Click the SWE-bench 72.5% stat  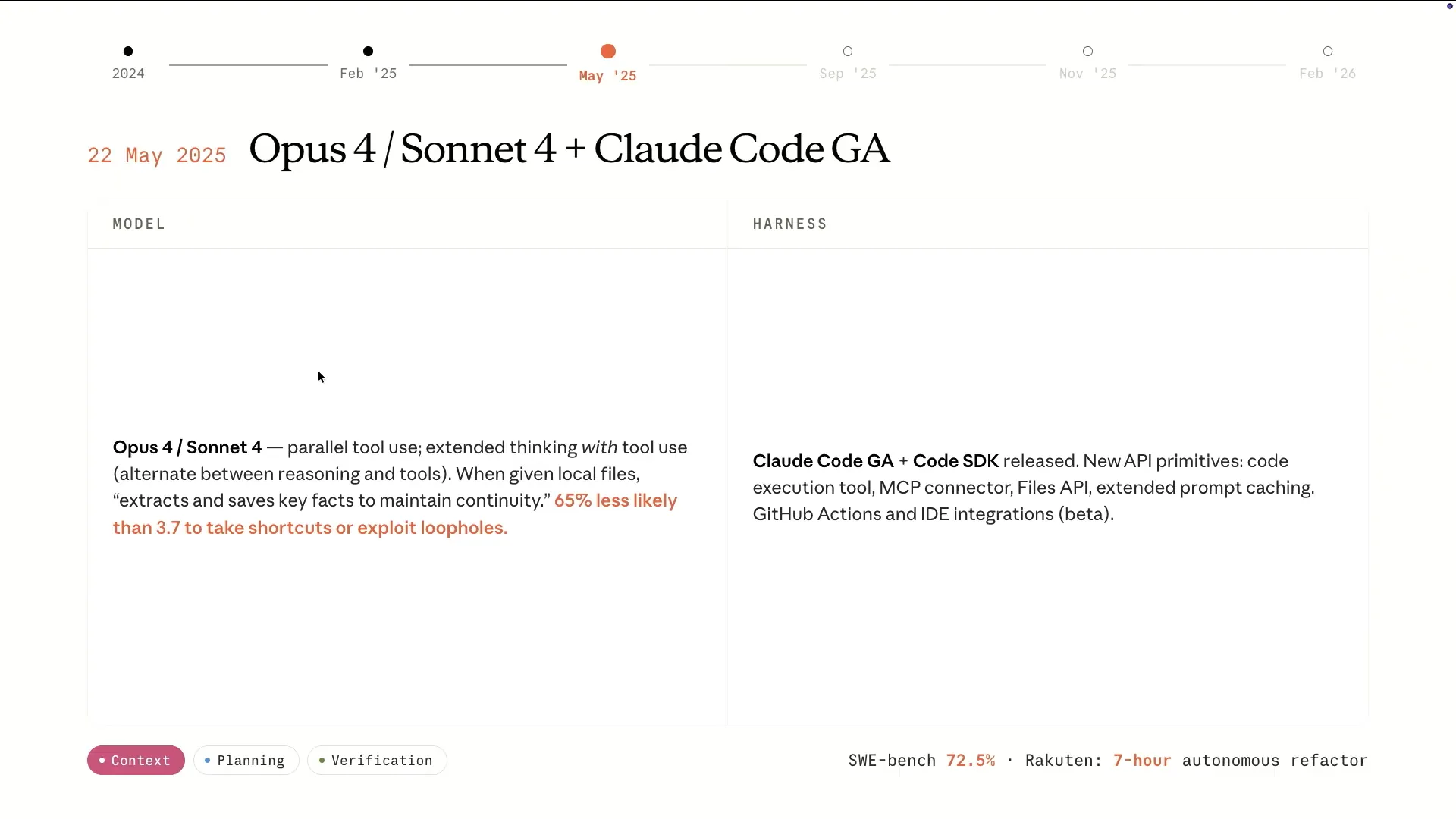921,761
